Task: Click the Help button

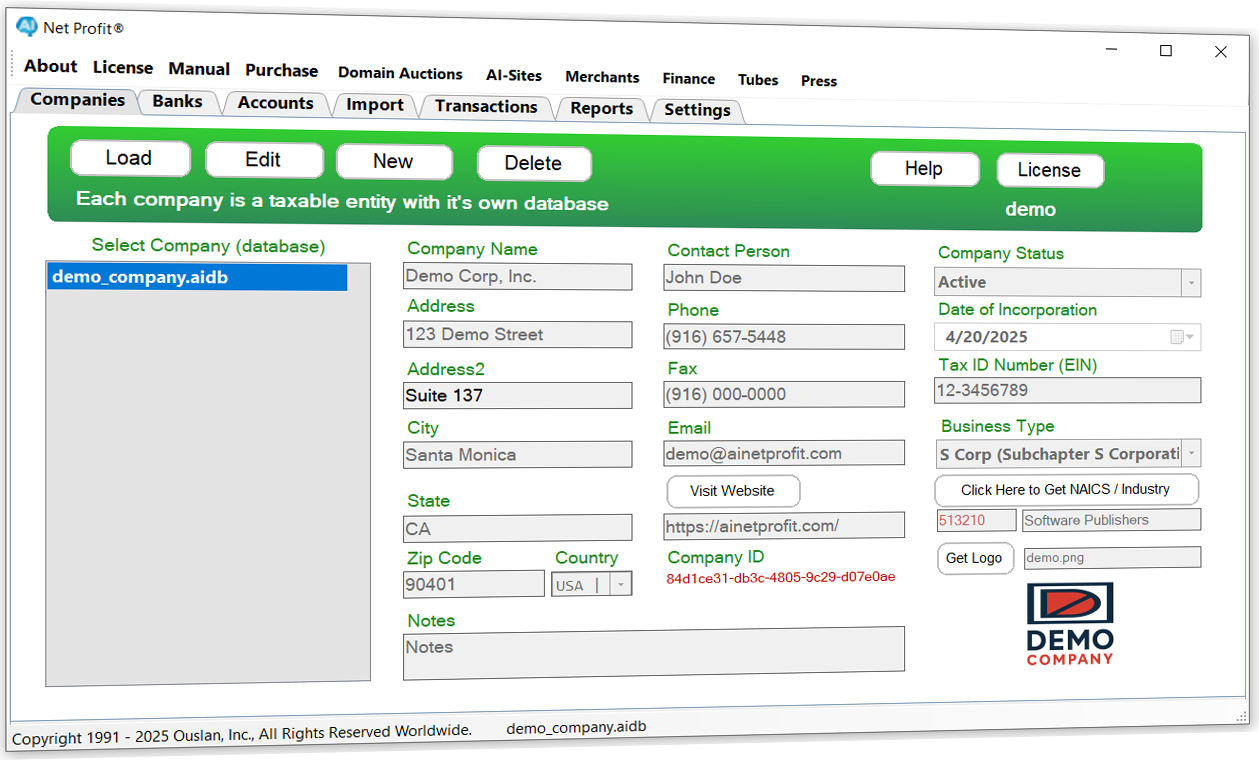Action: click(x=924, y=169)
